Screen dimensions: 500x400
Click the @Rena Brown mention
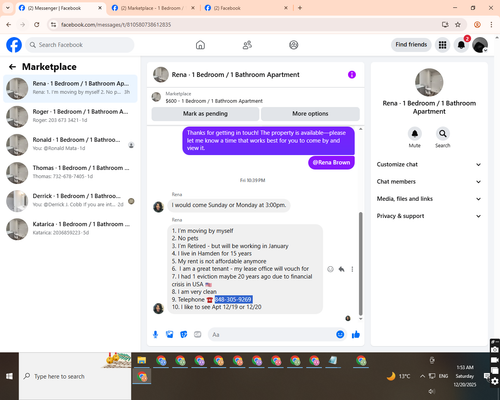point(331,163)
